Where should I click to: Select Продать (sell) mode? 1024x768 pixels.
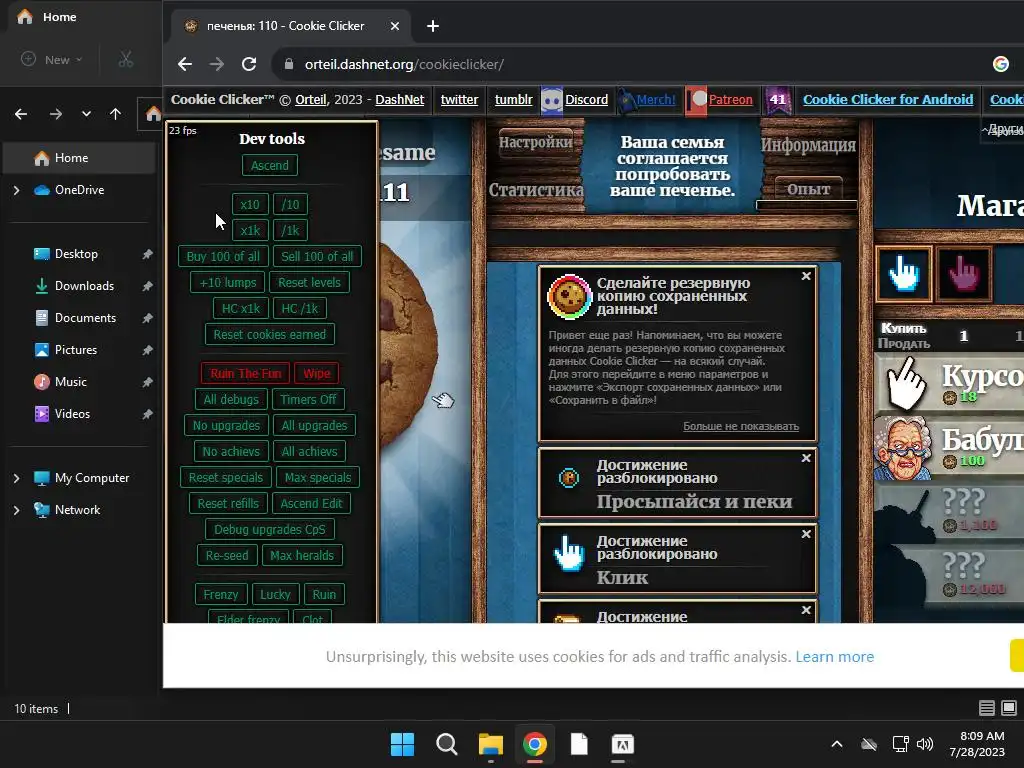click(903, 344)
